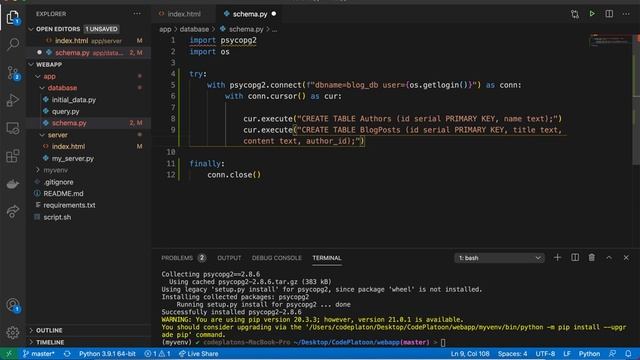Click the Explorer more actions ellipsis

pyautogui.click(x=137, y=14)
